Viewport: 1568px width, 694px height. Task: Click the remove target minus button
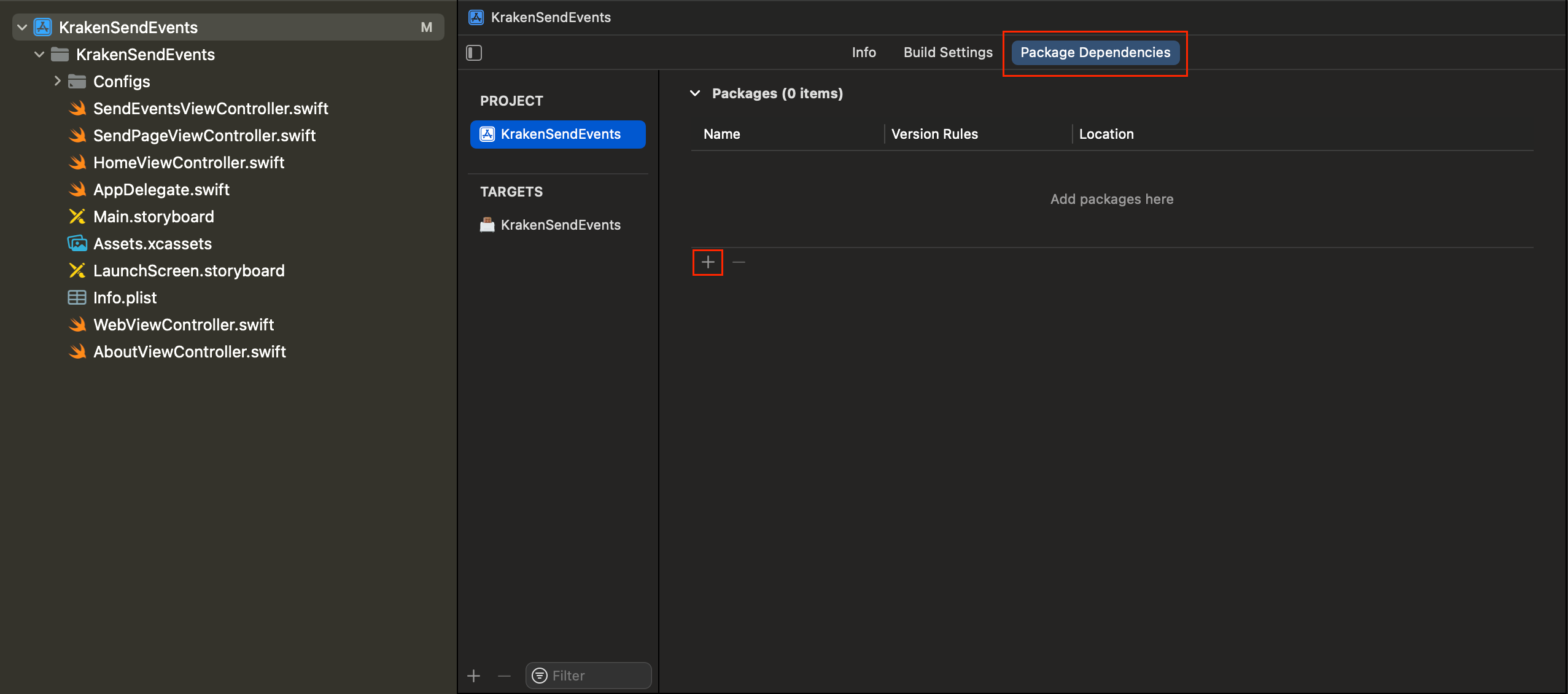point(505,676)
